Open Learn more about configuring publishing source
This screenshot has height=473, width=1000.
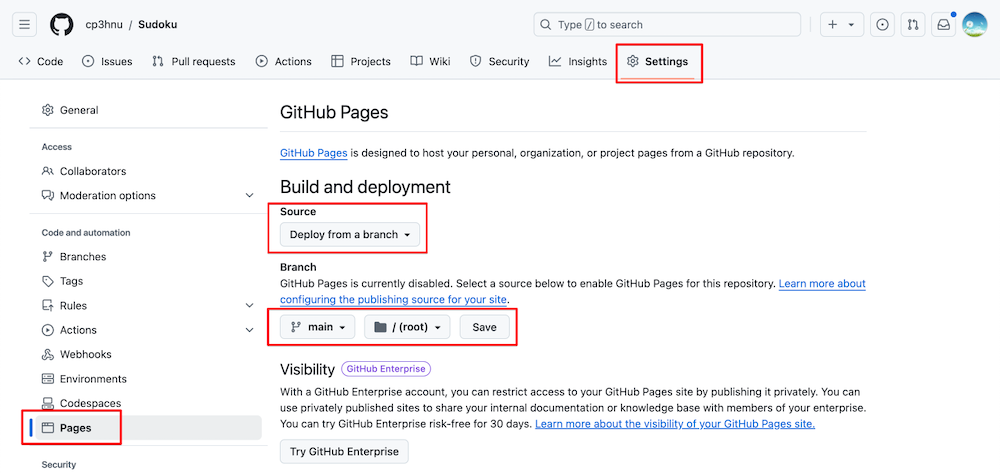pos(573,291)
